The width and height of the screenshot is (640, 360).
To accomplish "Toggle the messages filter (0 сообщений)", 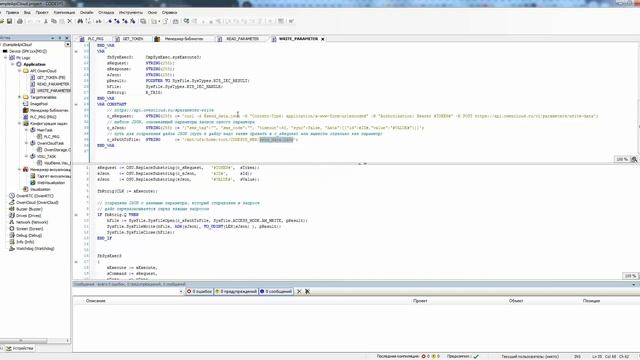I will click(x=276, y=291).
